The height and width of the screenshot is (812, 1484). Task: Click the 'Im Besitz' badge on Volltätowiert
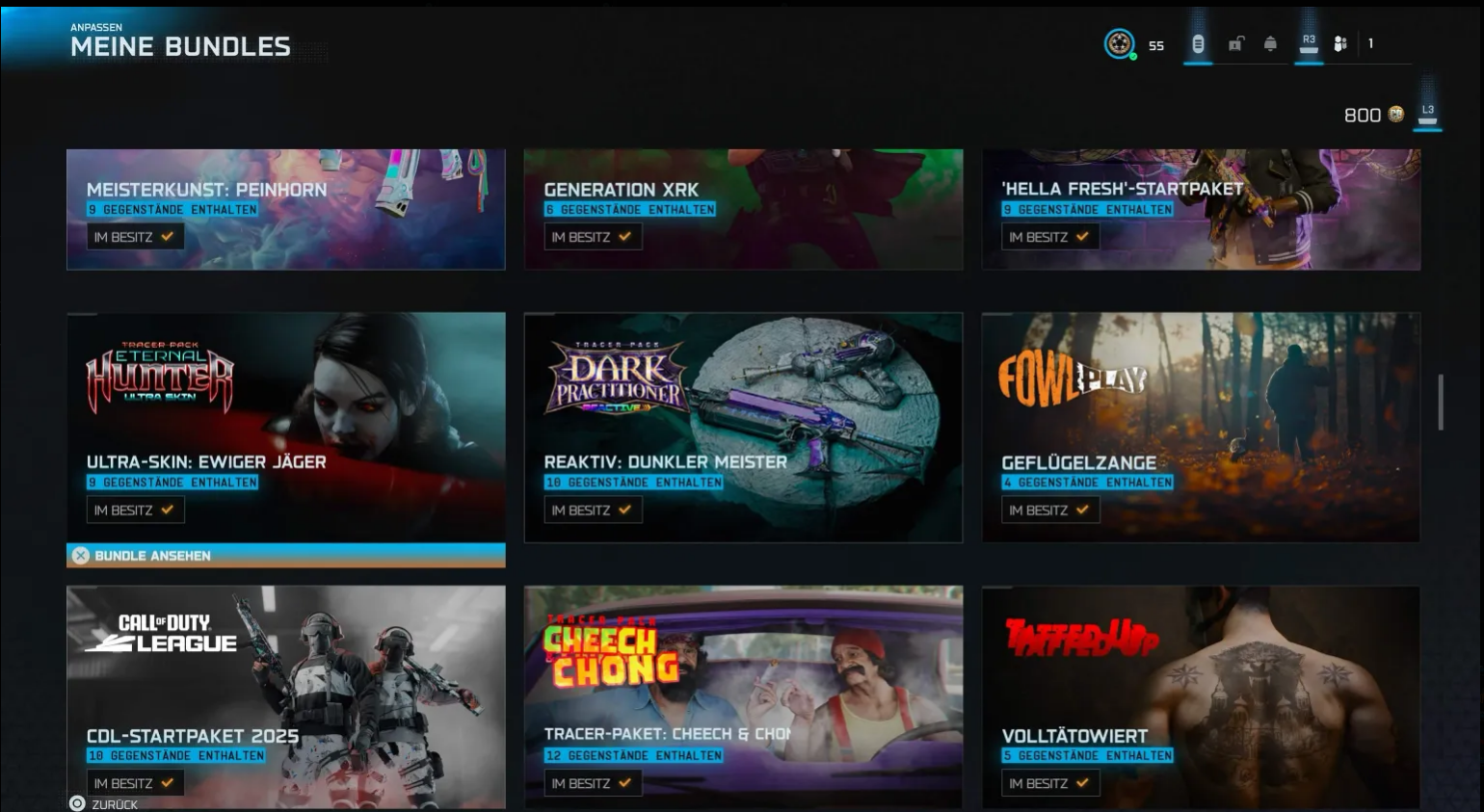coord(1050,783)
